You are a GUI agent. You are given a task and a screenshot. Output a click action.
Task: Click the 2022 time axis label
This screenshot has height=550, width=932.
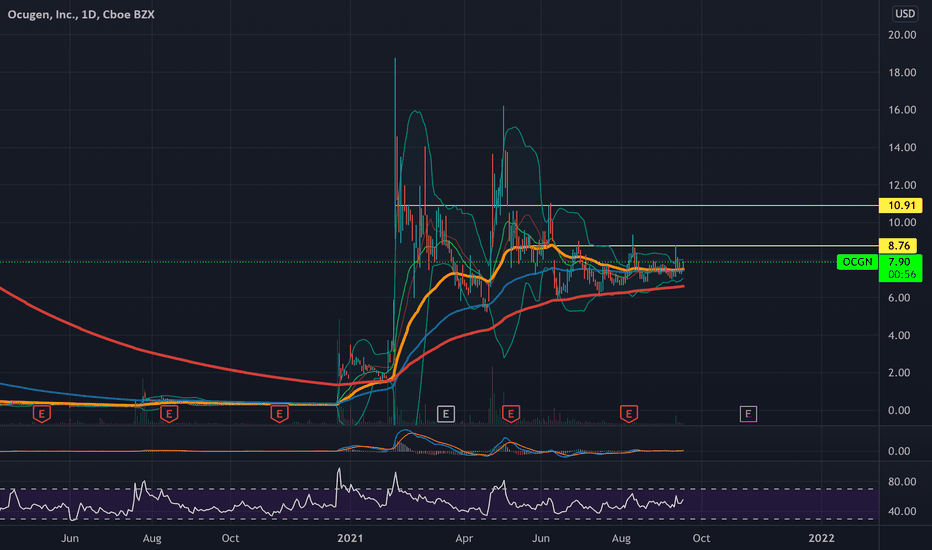click(821, 538)
